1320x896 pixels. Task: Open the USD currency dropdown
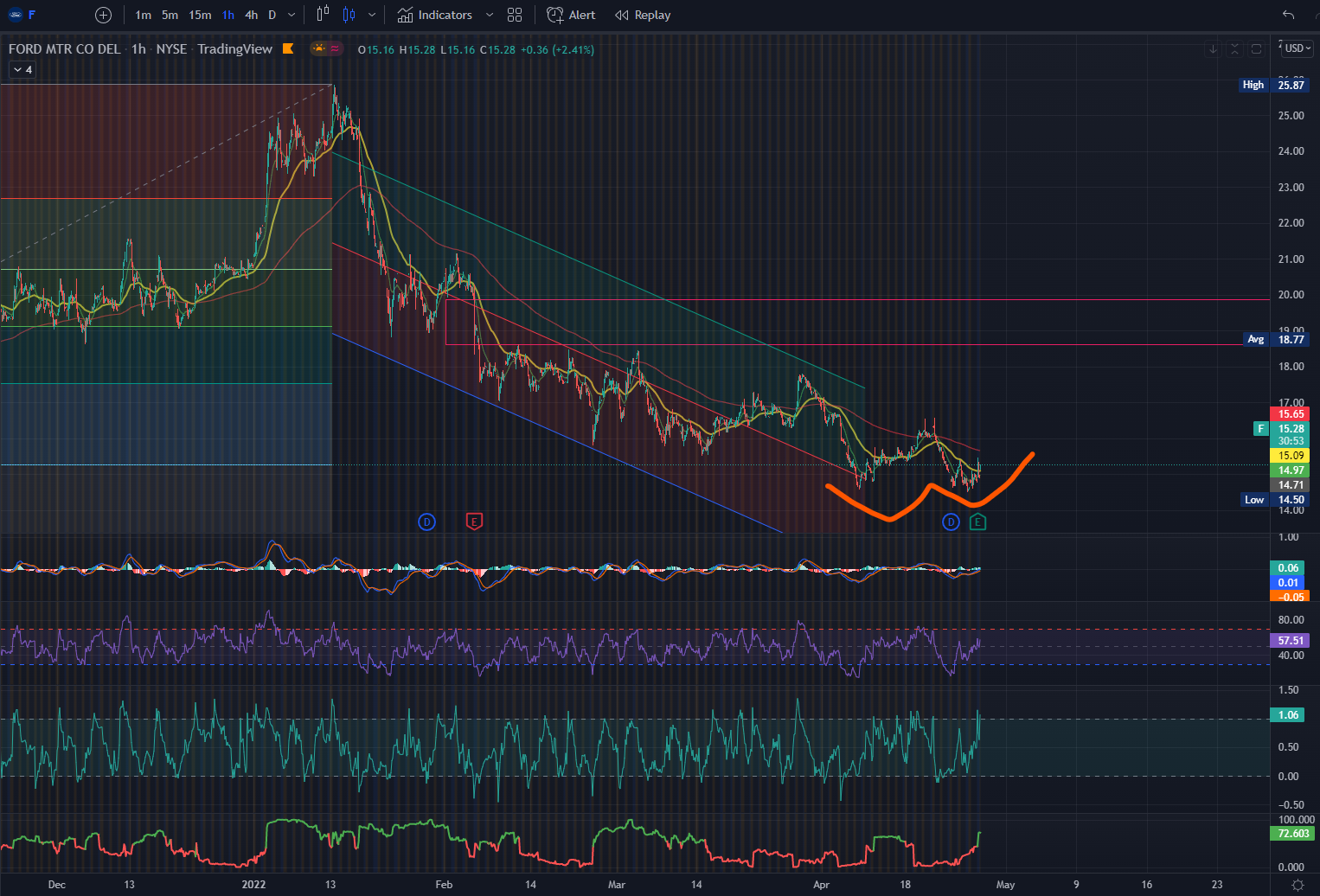[x=1298, y=48]
